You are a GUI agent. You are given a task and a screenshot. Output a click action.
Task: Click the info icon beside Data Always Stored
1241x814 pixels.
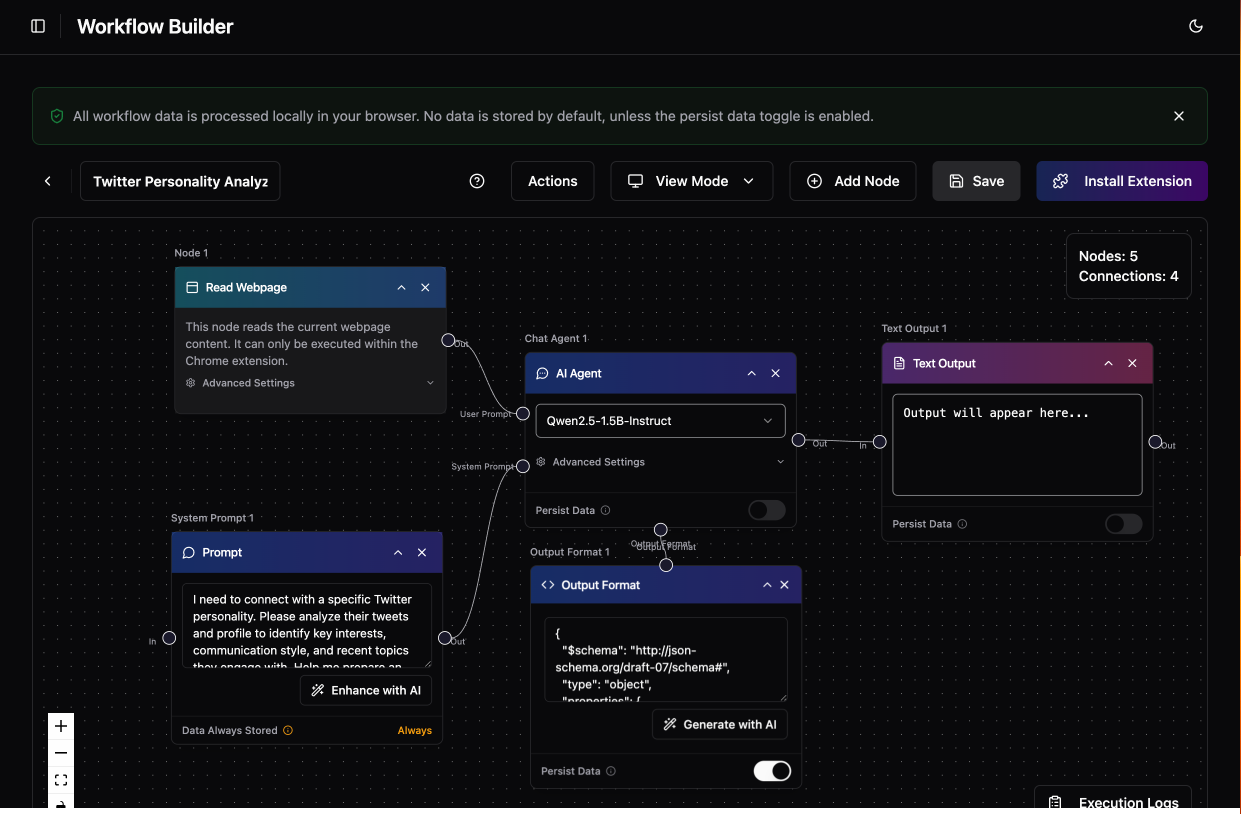click(x=288, y=730)
